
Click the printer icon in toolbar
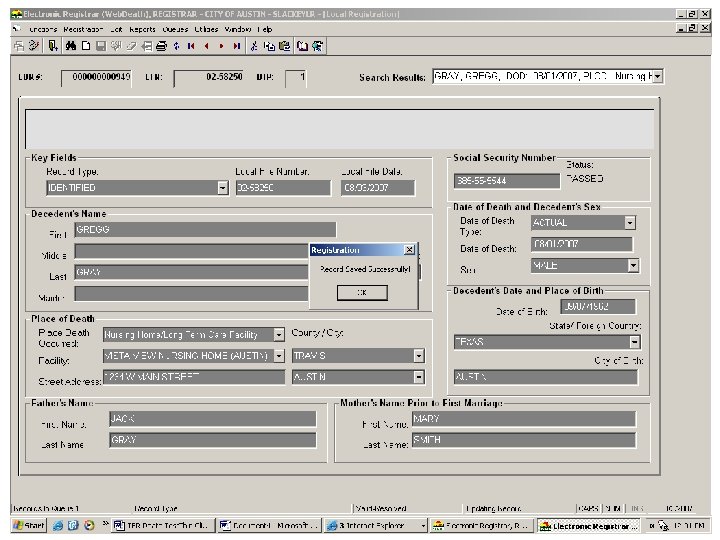click(161, 46)
